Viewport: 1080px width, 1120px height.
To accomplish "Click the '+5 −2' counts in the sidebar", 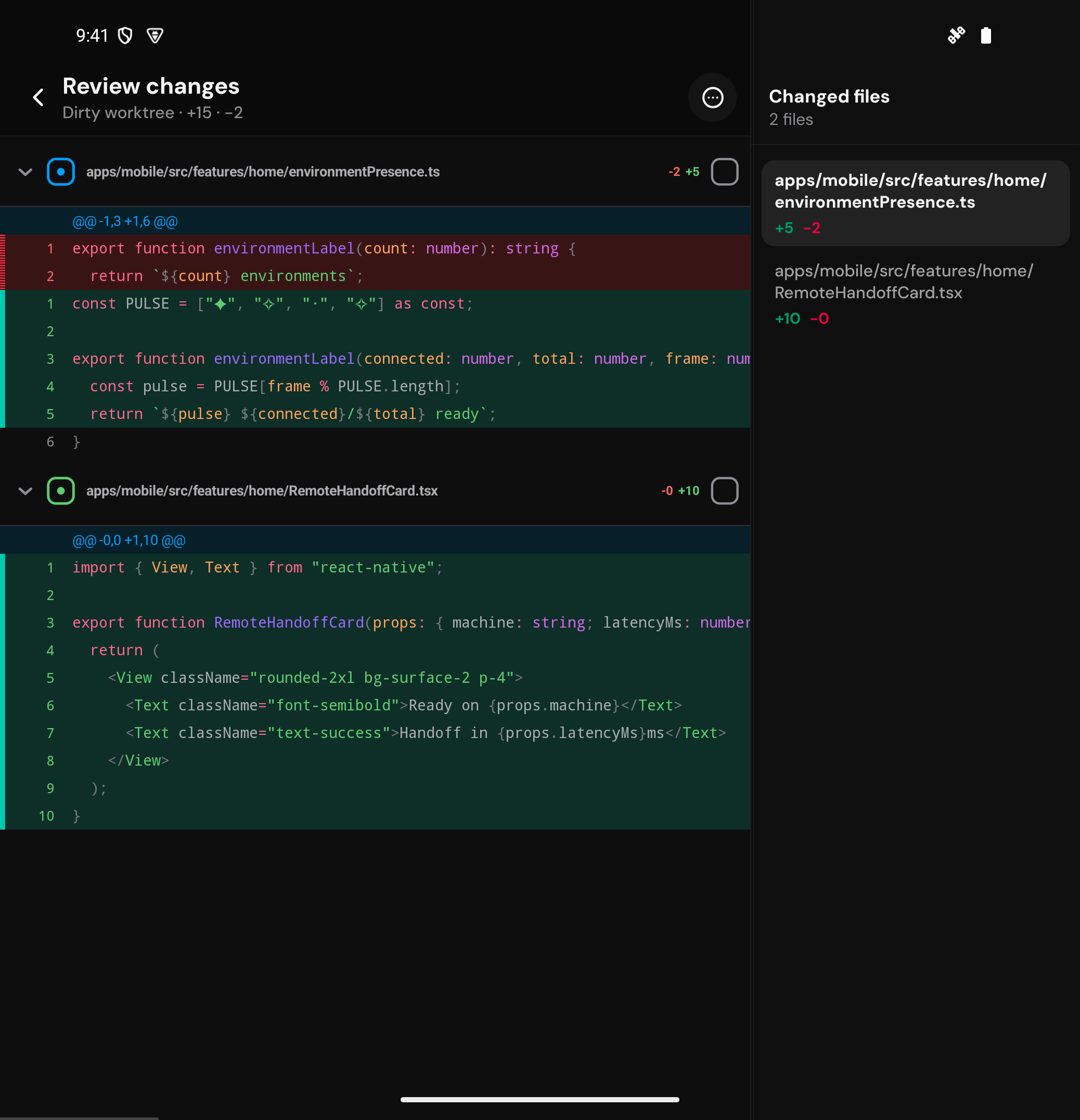I will click(798, 228).
